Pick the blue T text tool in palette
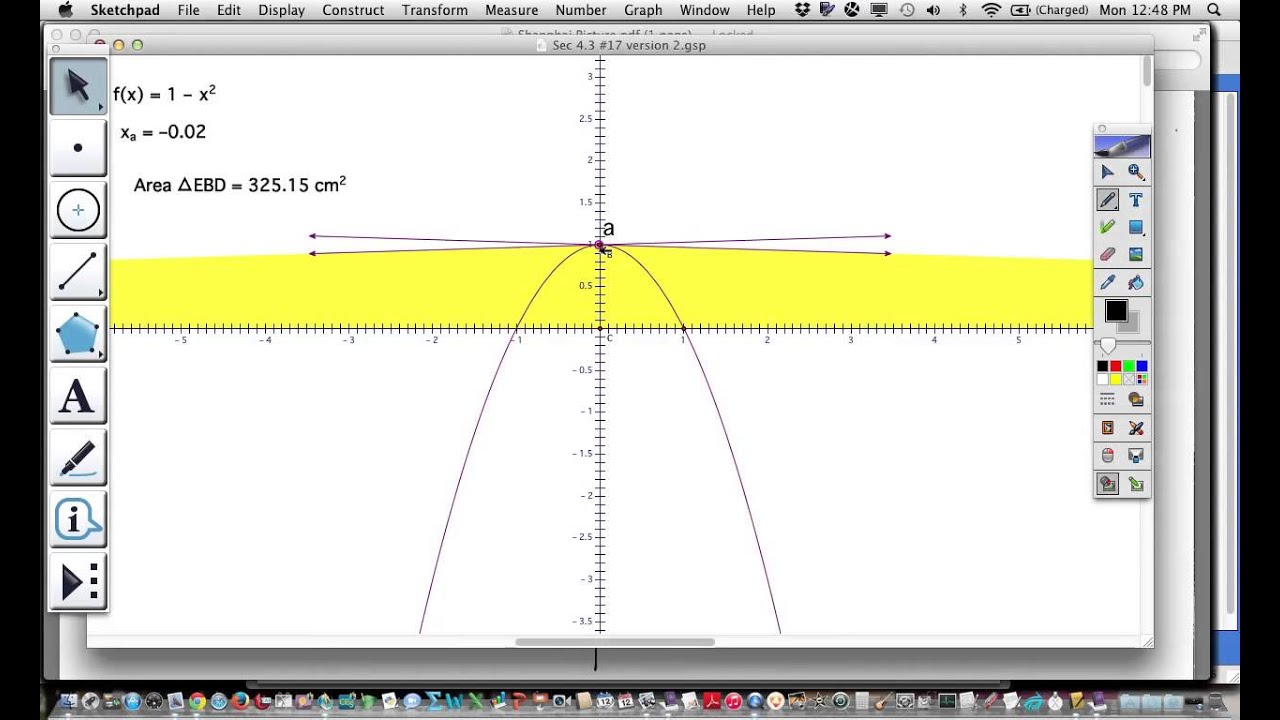Screen dimensions: 1280x720 (1136, 200)
